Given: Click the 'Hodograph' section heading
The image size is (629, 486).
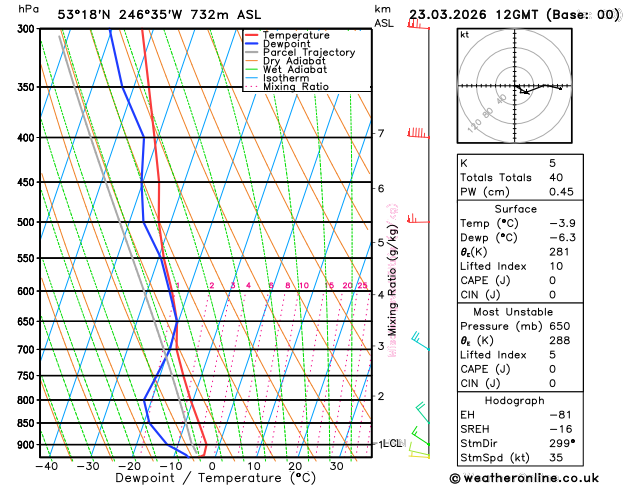Looking at the screenshot, I should (515, 401).
